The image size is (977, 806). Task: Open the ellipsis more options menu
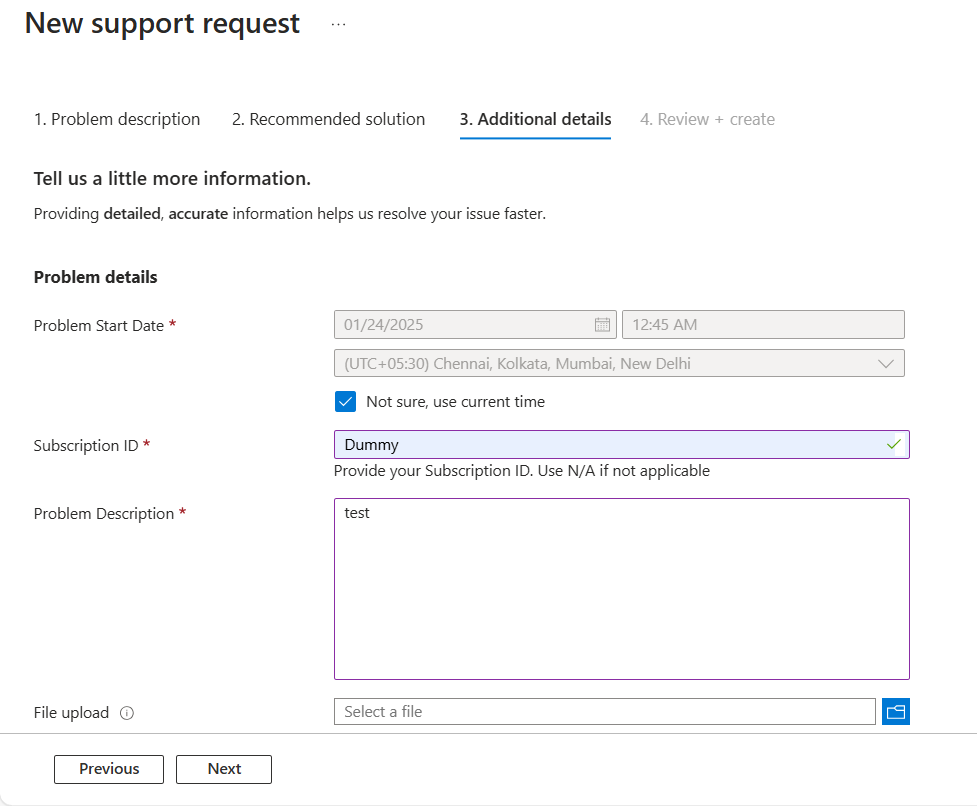(338, 25)
